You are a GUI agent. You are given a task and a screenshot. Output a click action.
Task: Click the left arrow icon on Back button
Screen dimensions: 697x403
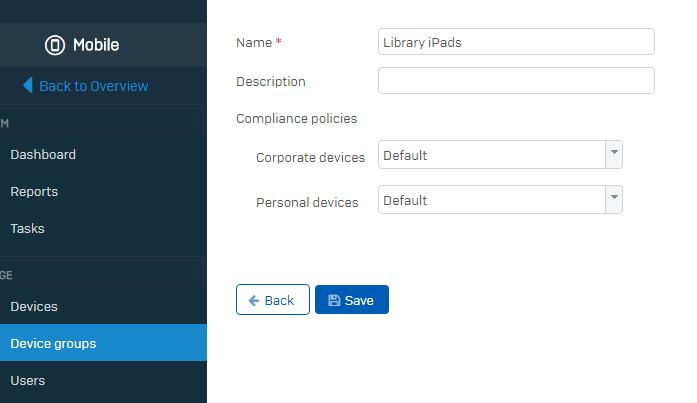pyautogui.click(x=254, y=301)
